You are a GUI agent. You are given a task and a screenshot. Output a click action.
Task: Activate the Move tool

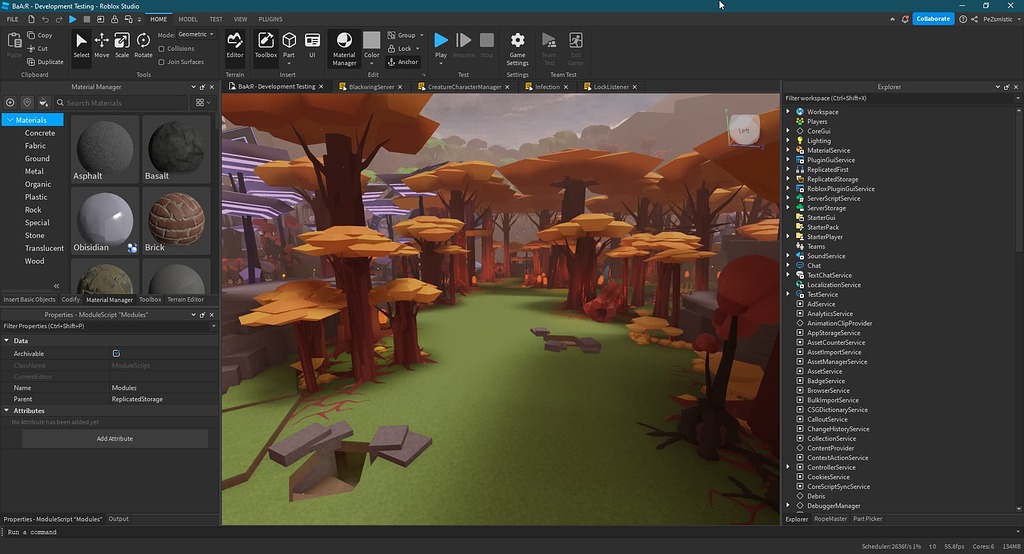coord(102,46)
